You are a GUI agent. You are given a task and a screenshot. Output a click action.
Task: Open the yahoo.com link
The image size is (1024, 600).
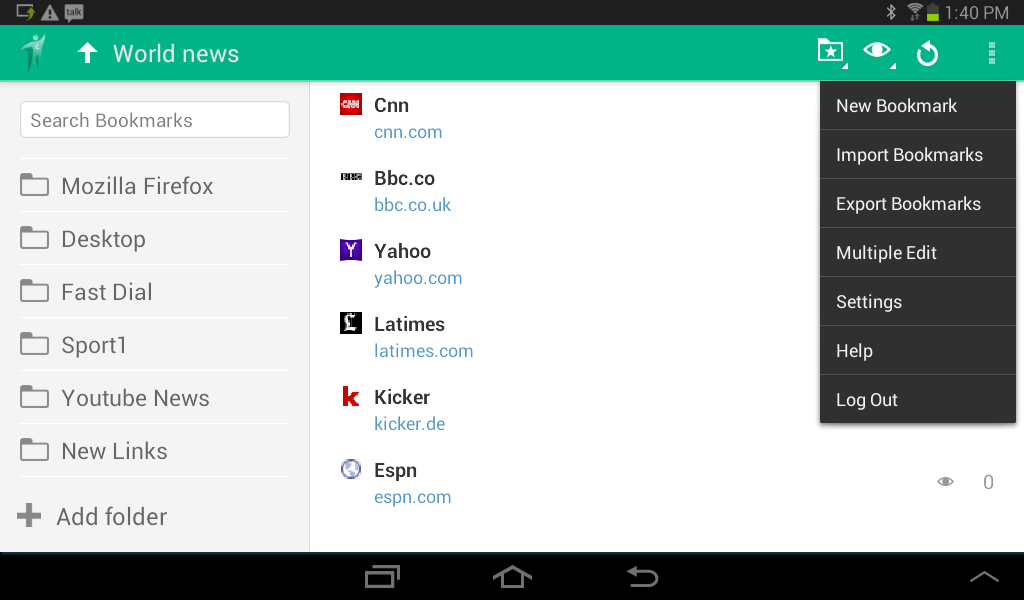pyautogui.click(x=418, y=278)
